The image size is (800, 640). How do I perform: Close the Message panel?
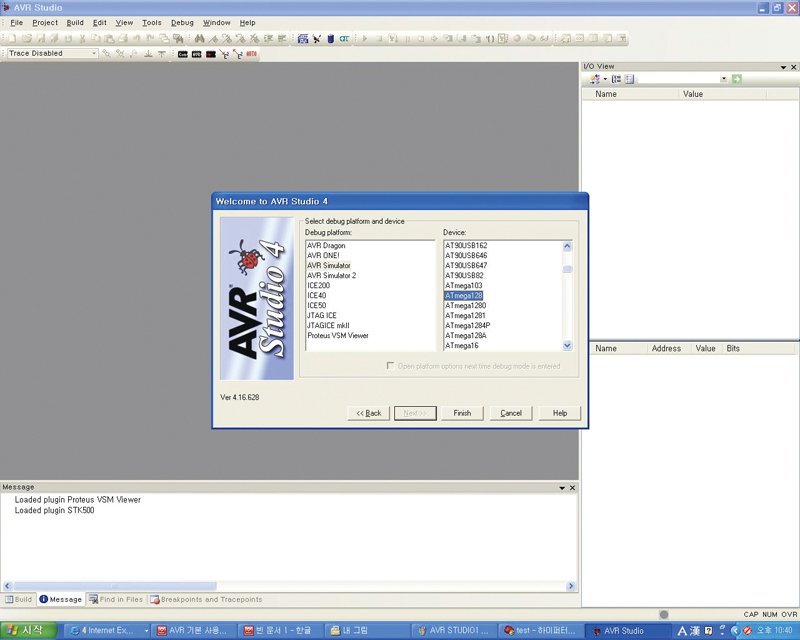[572, 488]
